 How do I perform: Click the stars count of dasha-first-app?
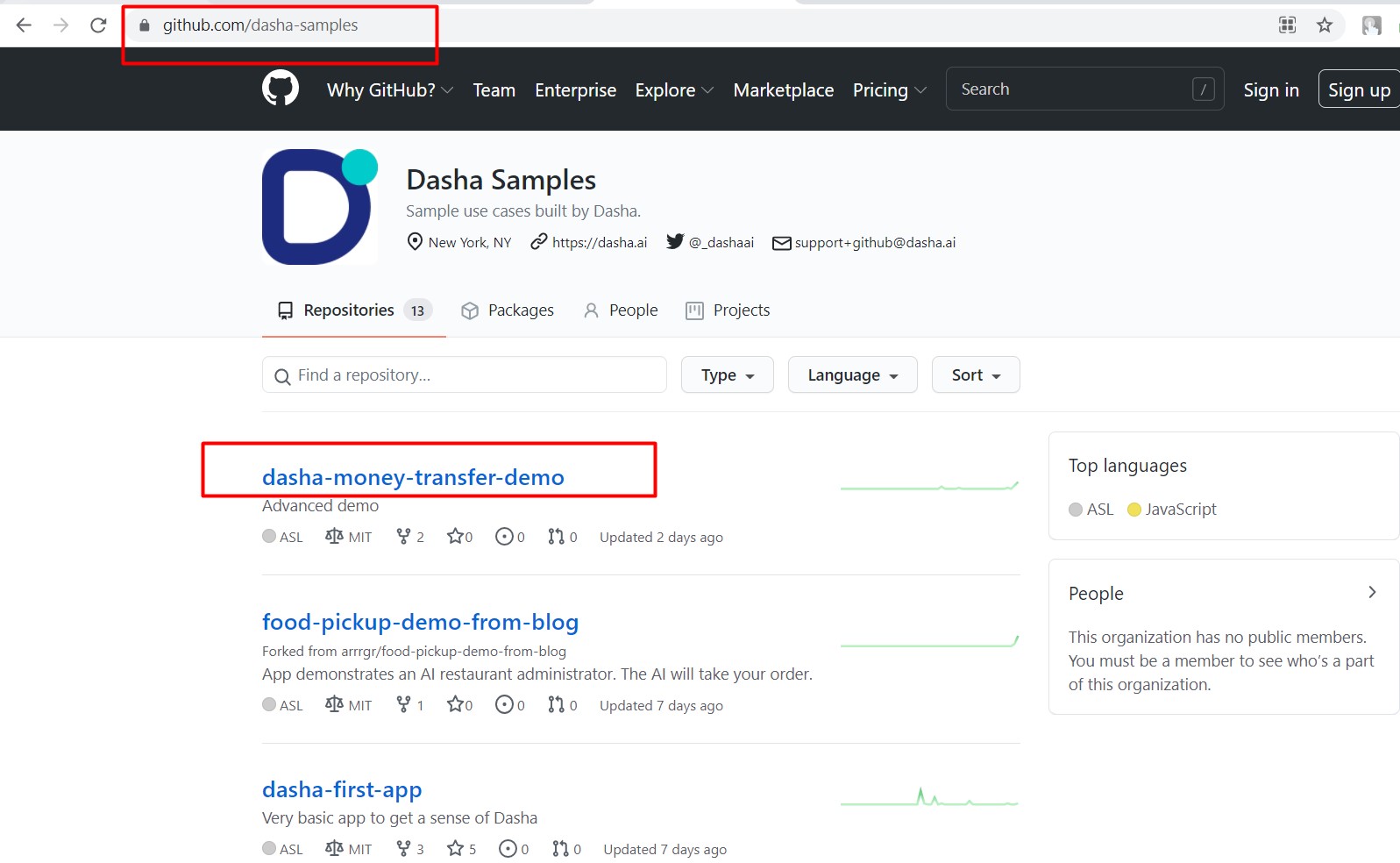coord(462,849)
